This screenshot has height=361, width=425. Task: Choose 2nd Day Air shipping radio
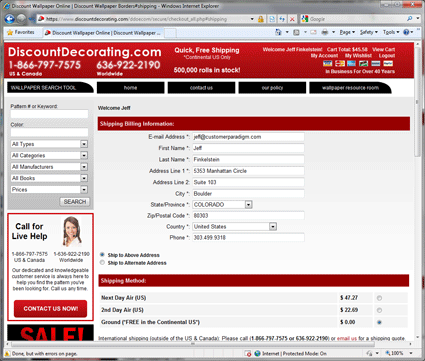[379, 310]
